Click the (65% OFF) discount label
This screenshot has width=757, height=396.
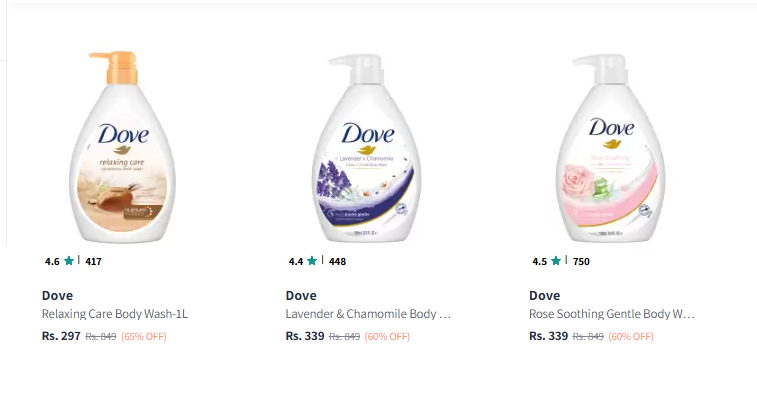[x=144, y=337]
